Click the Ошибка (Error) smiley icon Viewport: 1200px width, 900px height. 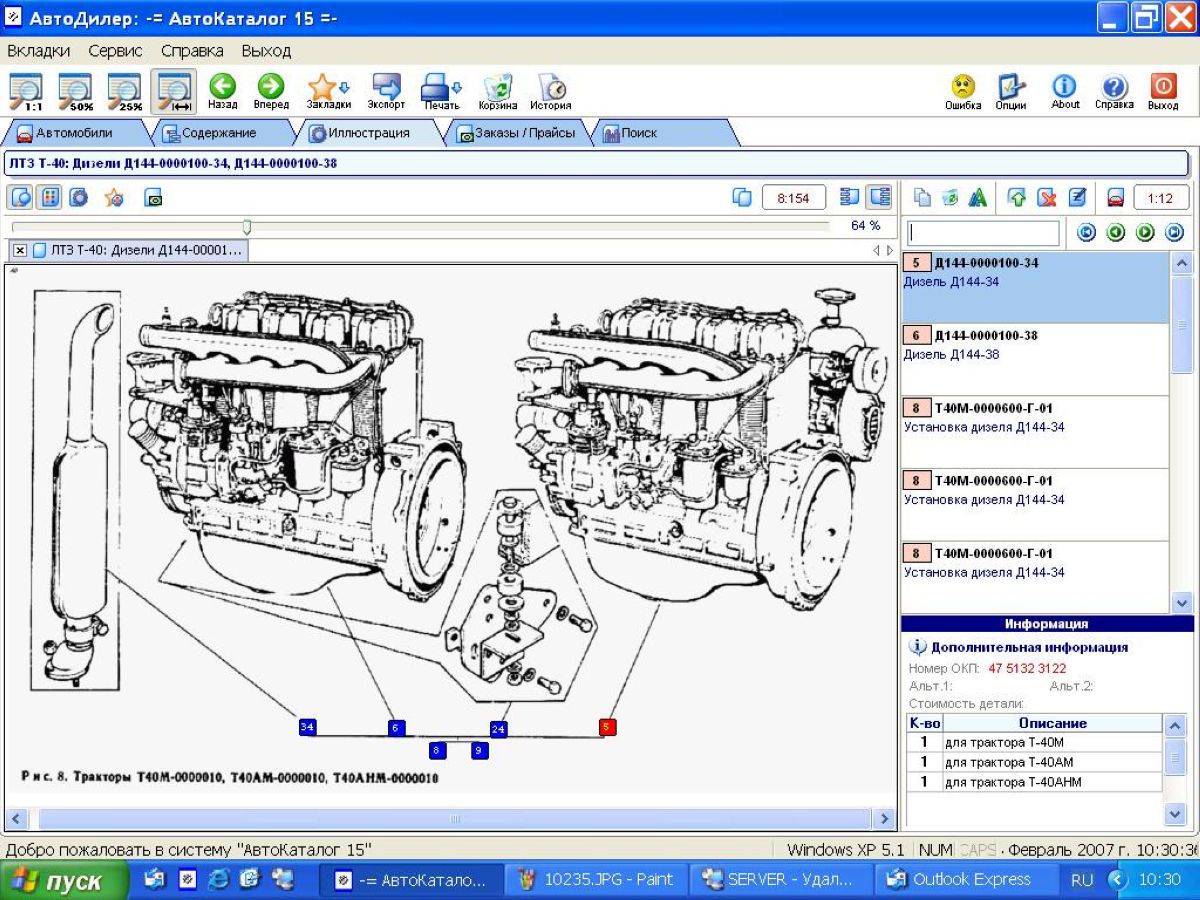(963, 87)
